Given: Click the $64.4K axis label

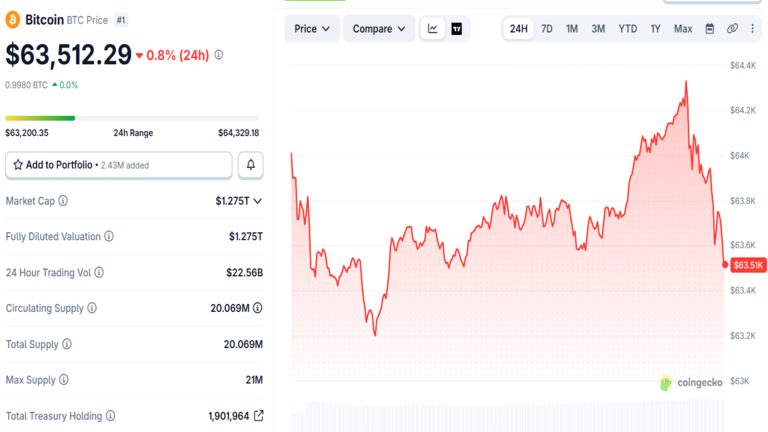Looking at the screenshot, I should coord(743,66).
